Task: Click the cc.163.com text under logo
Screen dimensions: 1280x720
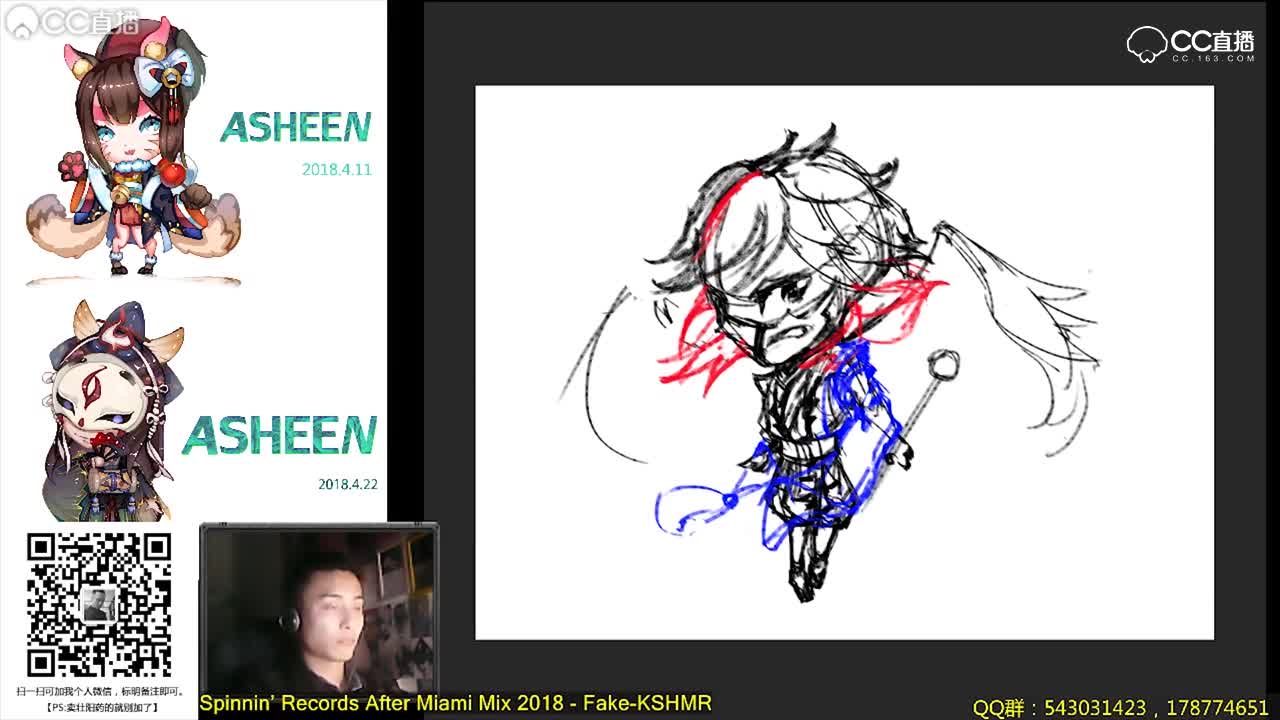Action: pyautogui.click(x=1213, y=59)
